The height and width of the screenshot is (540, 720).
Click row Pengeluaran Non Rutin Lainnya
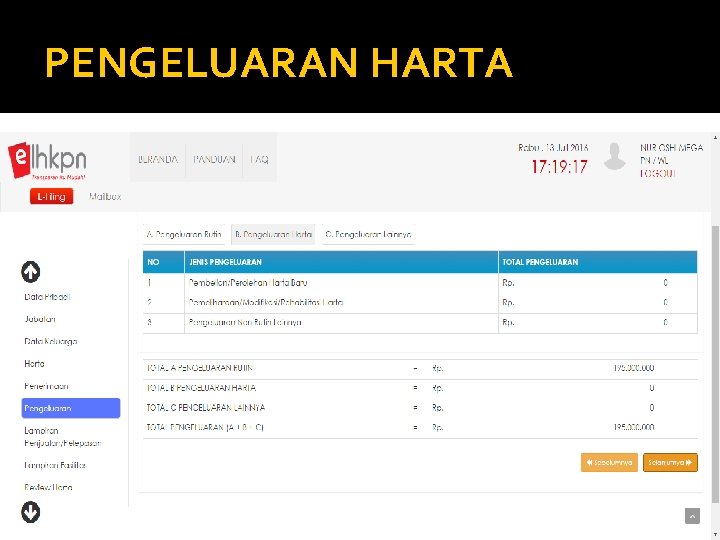coord(420,323)
